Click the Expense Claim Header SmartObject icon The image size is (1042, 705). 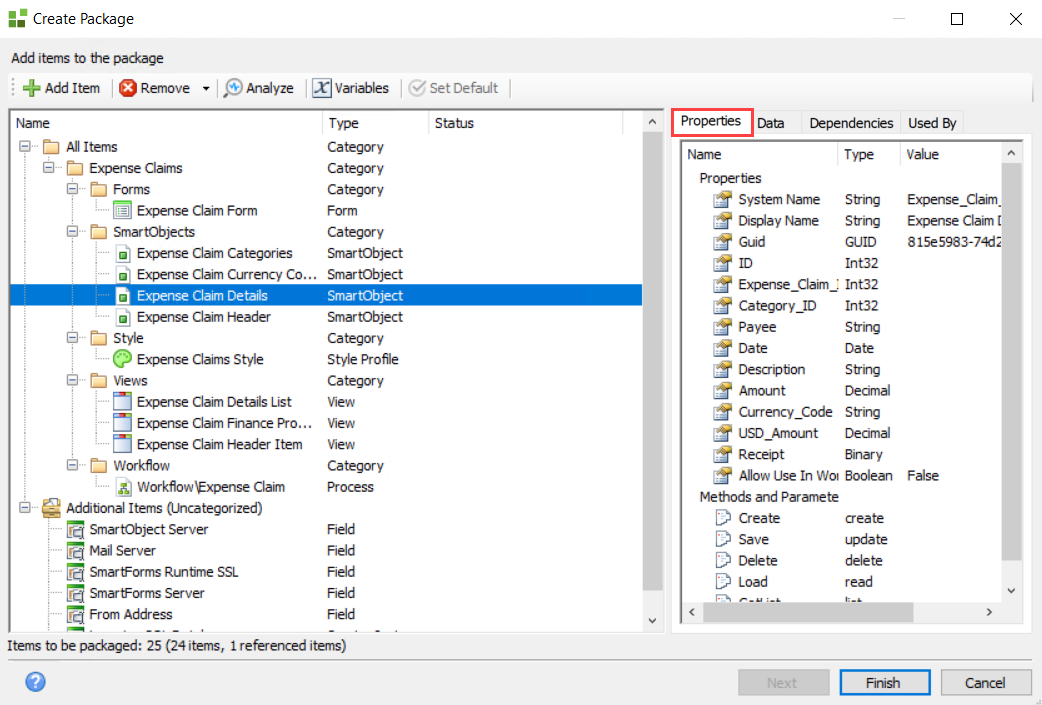122,317
